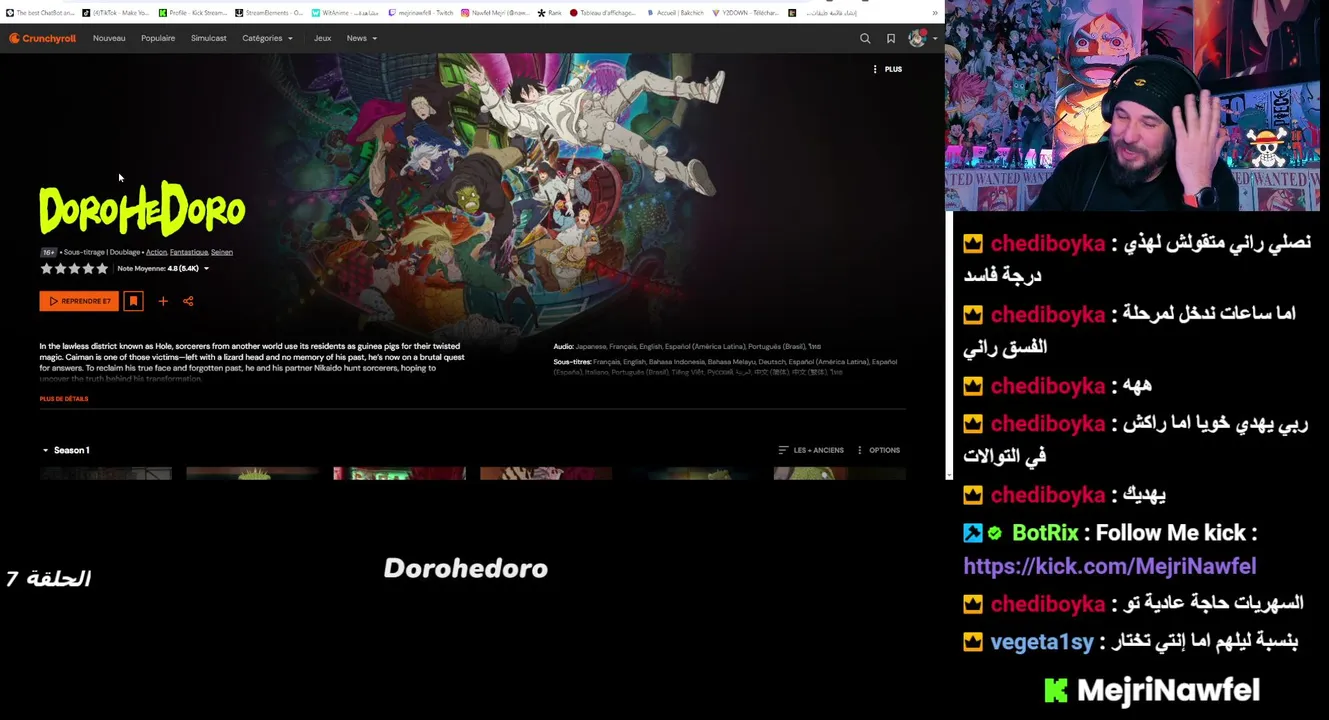
Task: Open the Crunchyroll home logo
Action: click(43, 38)
